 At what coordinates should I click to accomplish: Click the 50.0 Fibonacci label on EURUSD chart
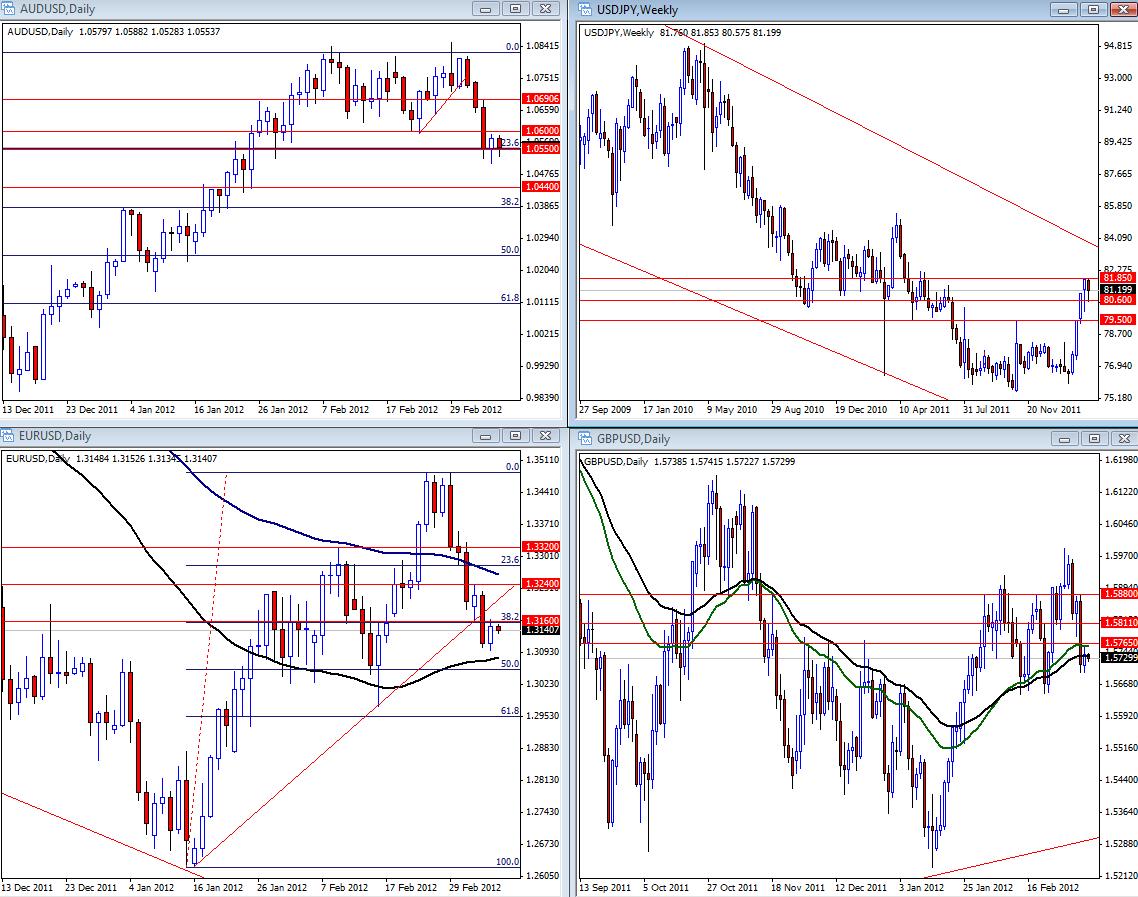(x=509, y=663)
